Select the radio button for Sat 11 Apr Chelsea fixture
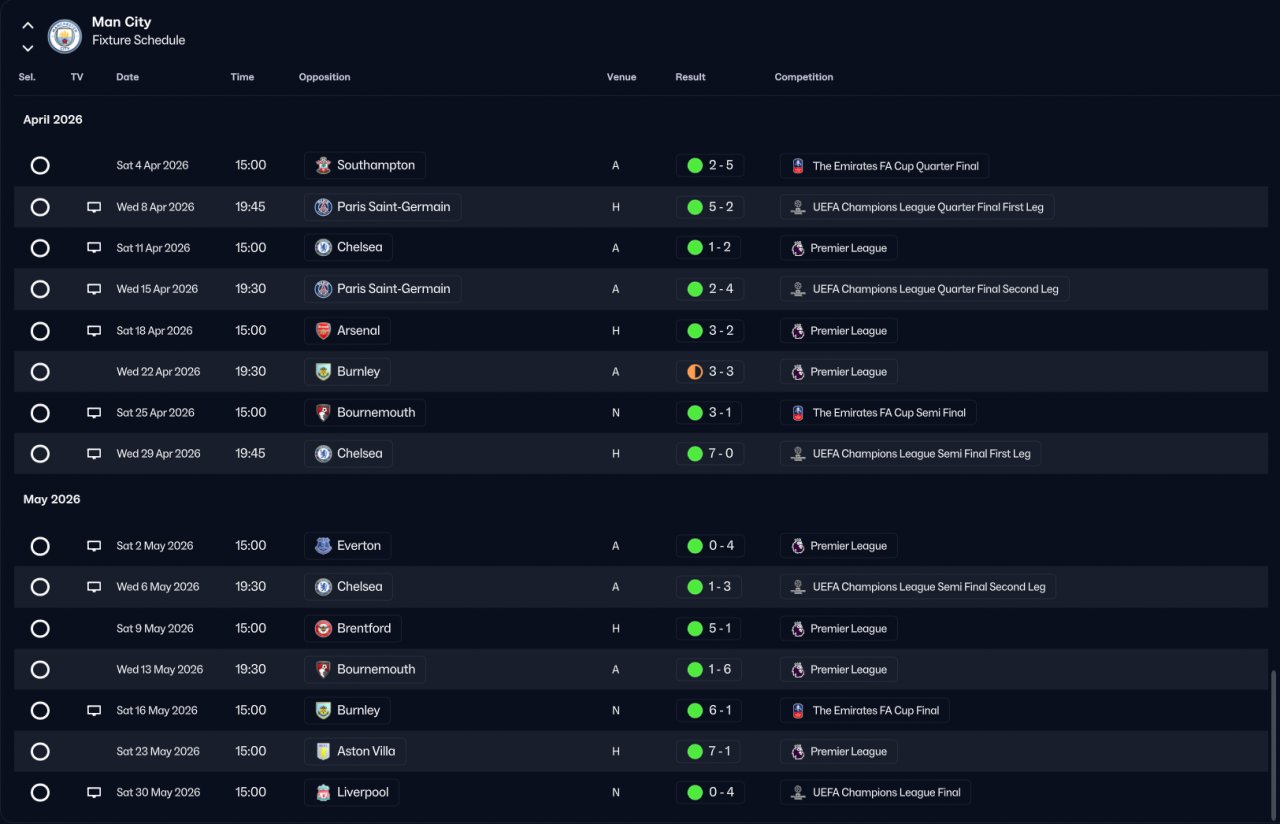This screenshot has width=1280, height=824. click(40, 248)
